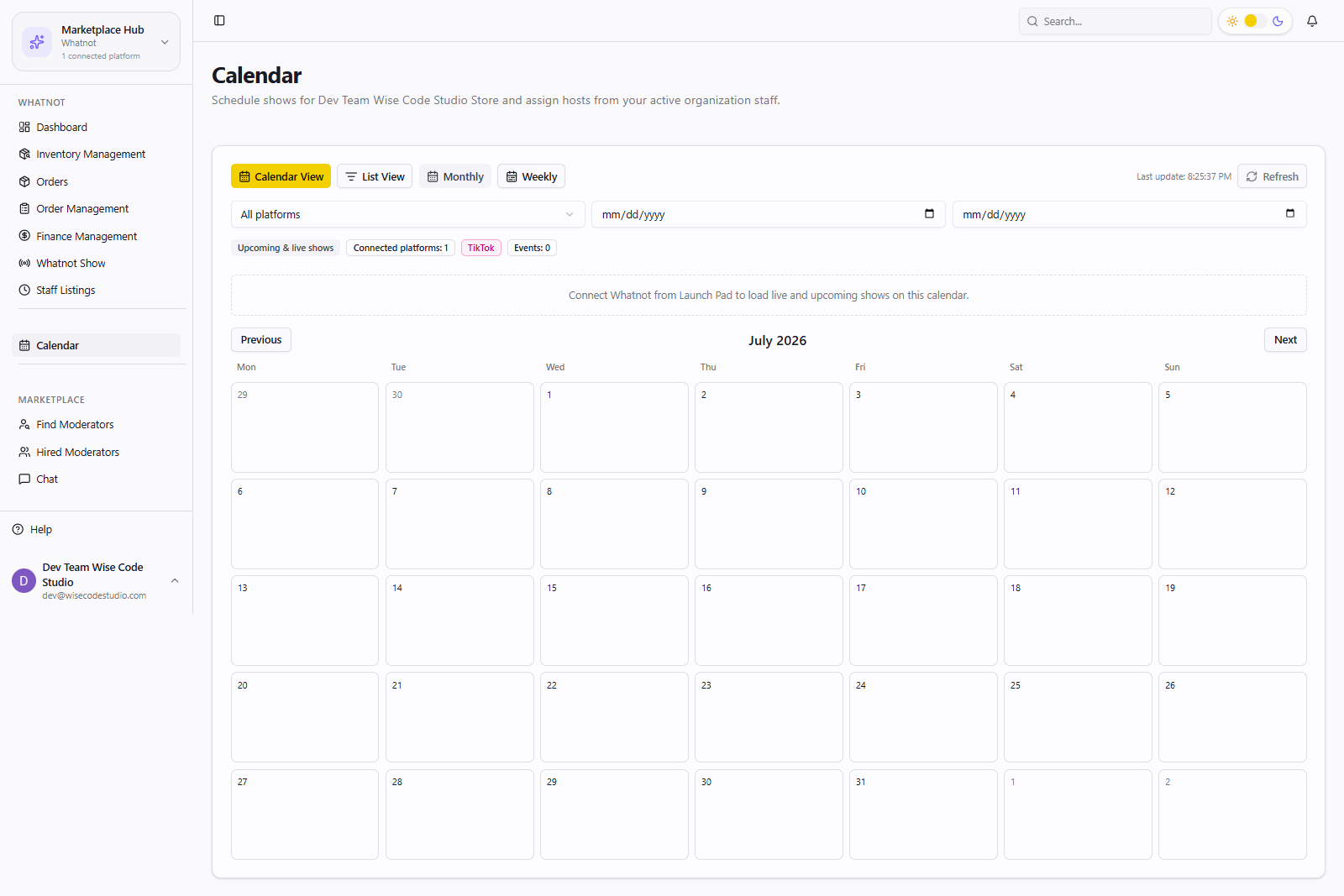Toggle the sidebar panel icon

[219, 20]
